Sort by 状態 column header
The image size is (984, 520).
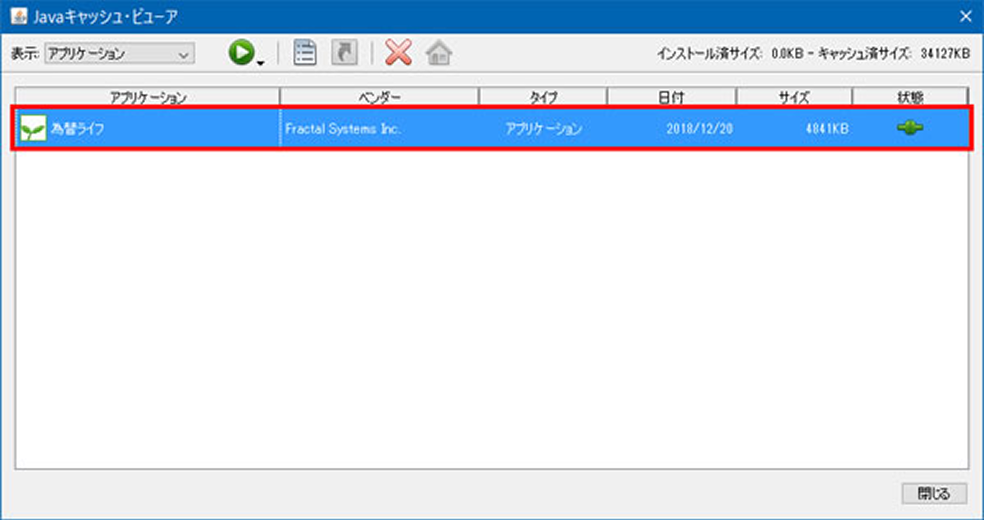coord(910,97)
